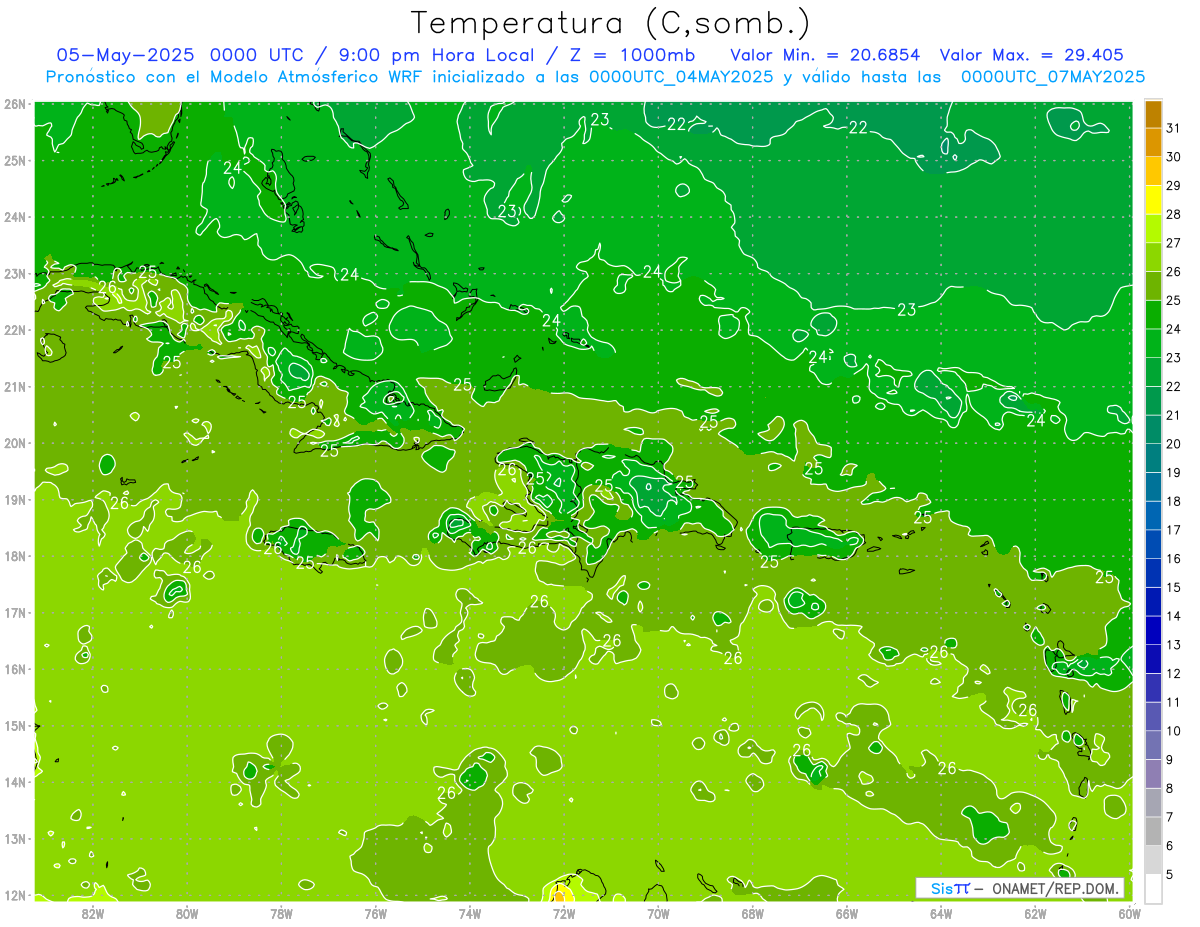Click the "82W" longitude axis label
Screen dimensions: 1200x927
92,912
